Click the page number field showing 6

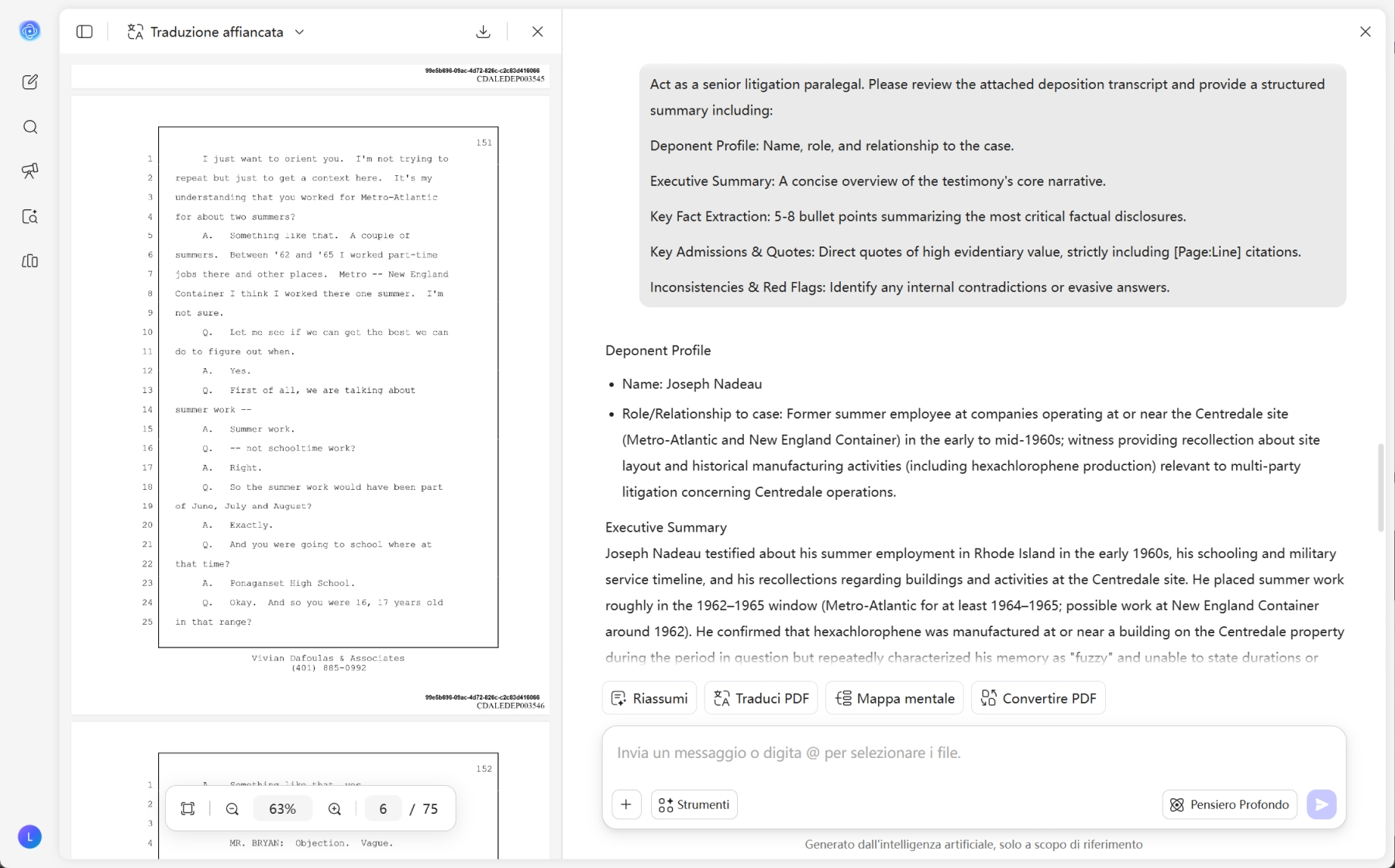coord(383,808)
